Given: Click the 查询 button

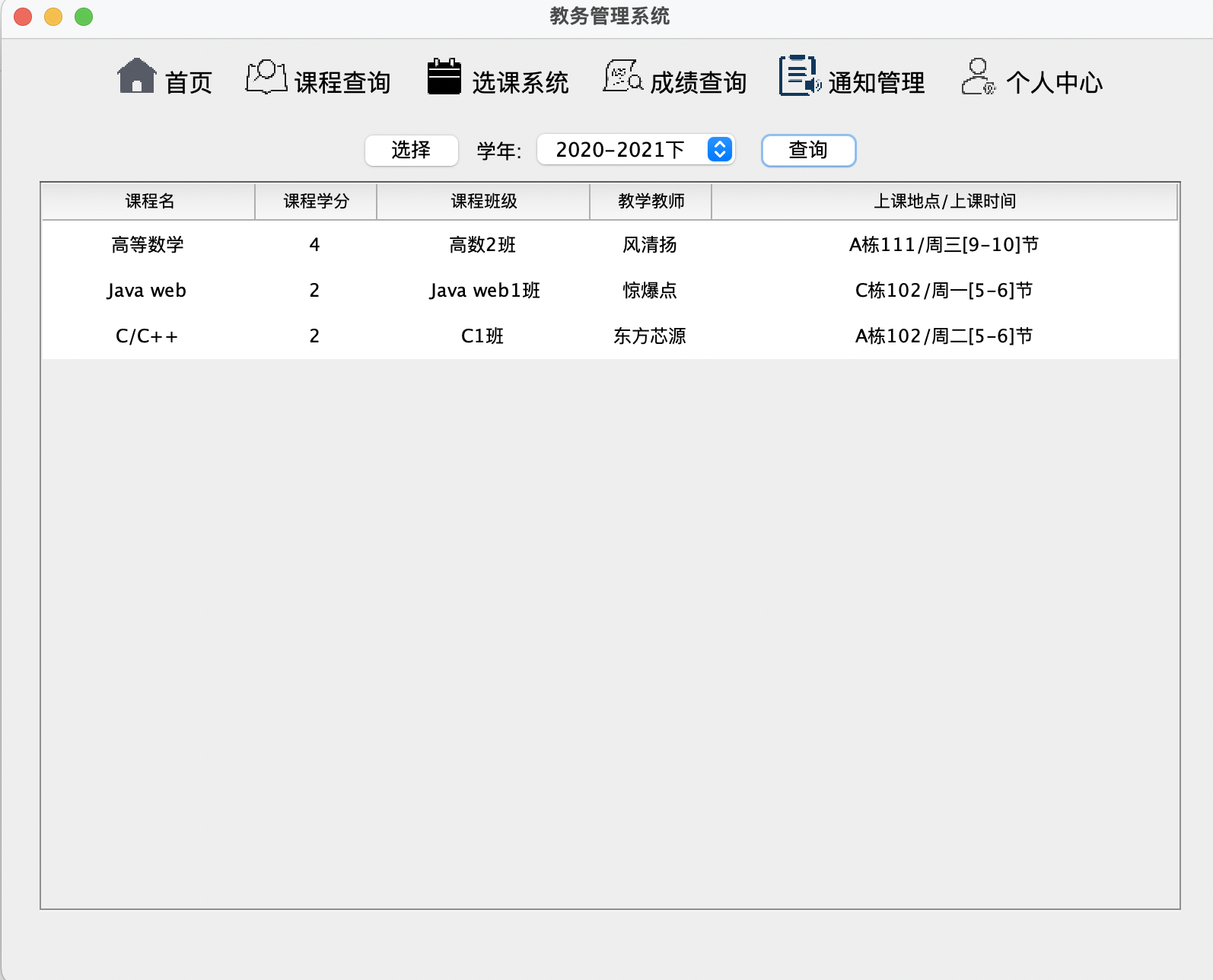Looking at the screenshot, I should point(808,150).
